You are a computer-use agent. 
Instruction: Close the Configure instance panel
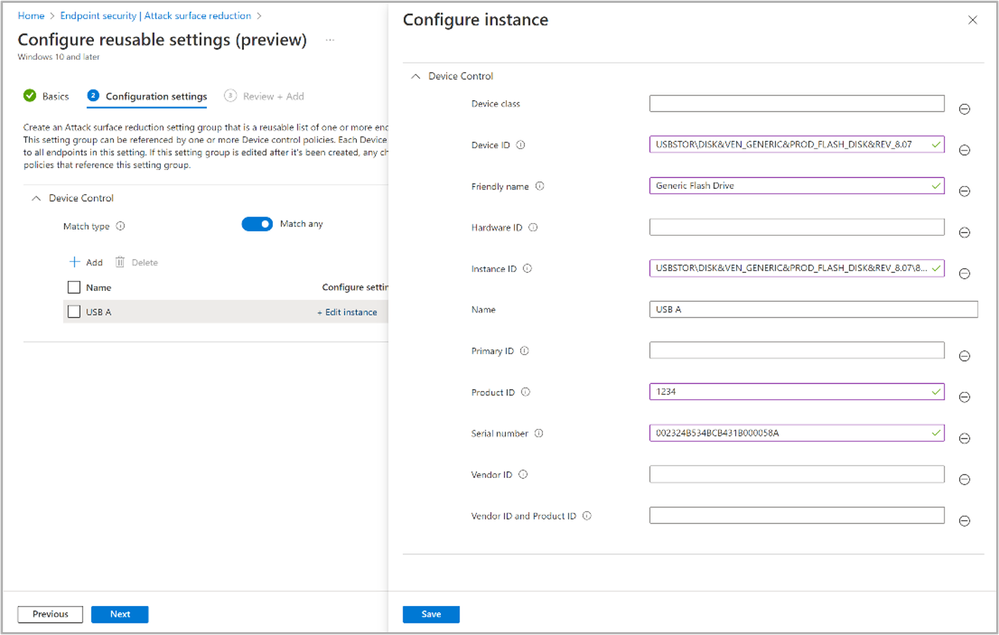[x=972, y=20]
